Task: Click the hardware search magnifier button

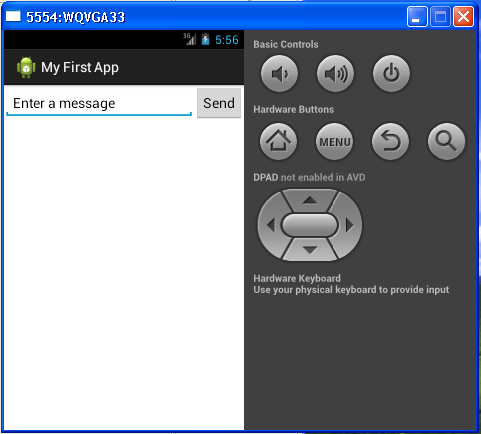Action: (446, 142)
